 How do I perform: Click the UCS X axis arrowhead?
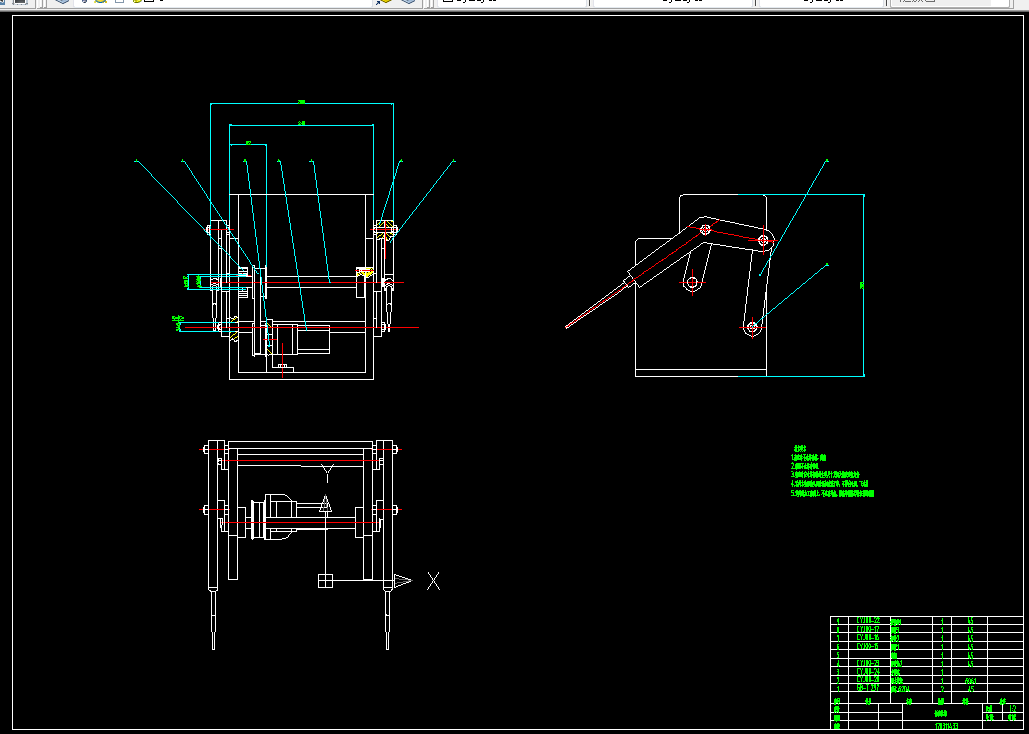tap(402, 581)
